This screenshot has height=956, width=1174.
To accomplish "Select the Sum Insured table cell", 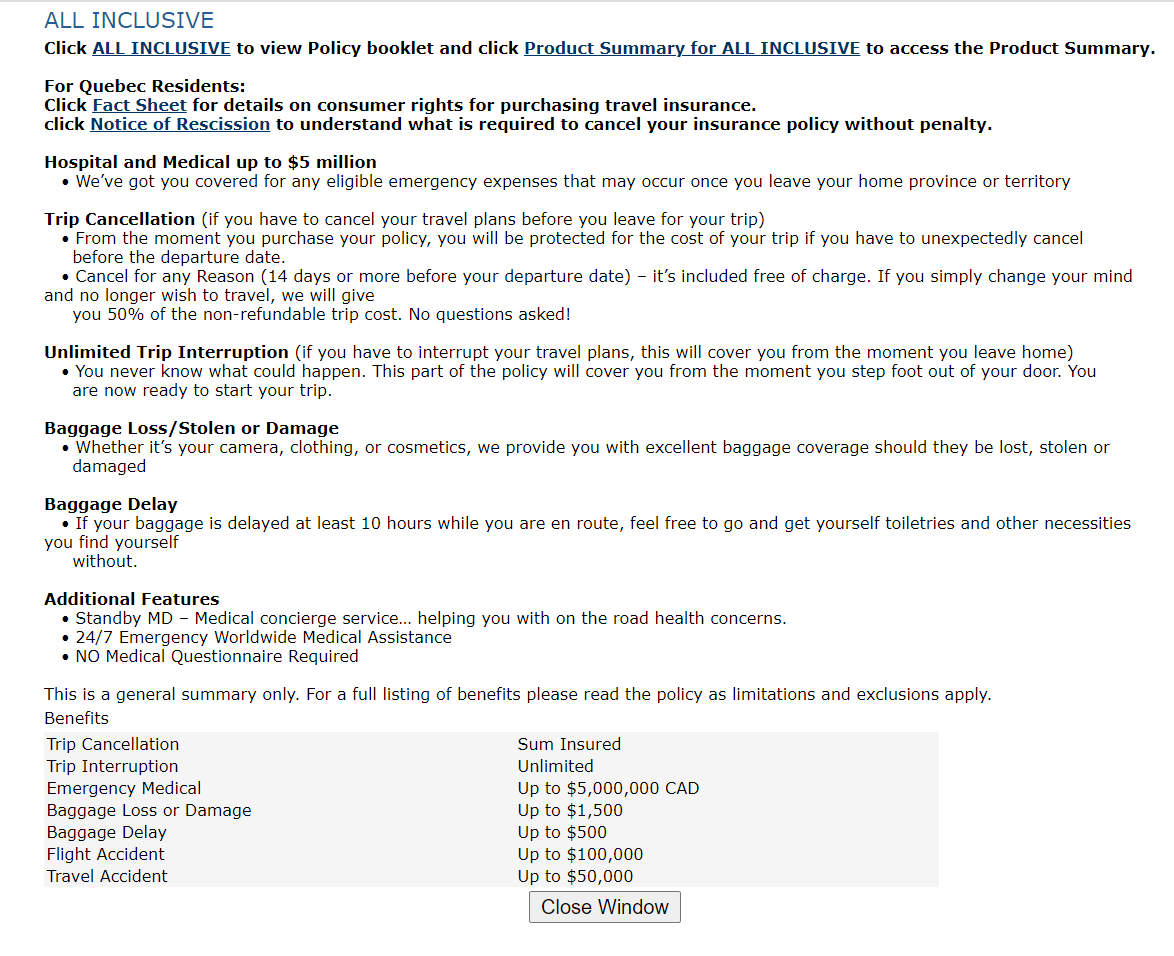I will [x=569, y=744].
